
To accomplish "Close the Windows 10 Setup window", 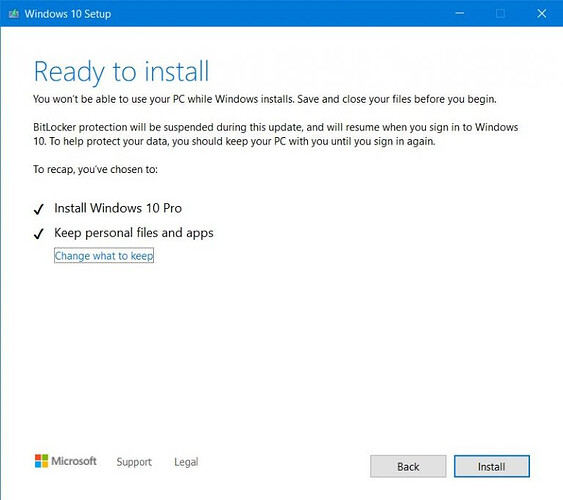I will [x=541, y=14].
